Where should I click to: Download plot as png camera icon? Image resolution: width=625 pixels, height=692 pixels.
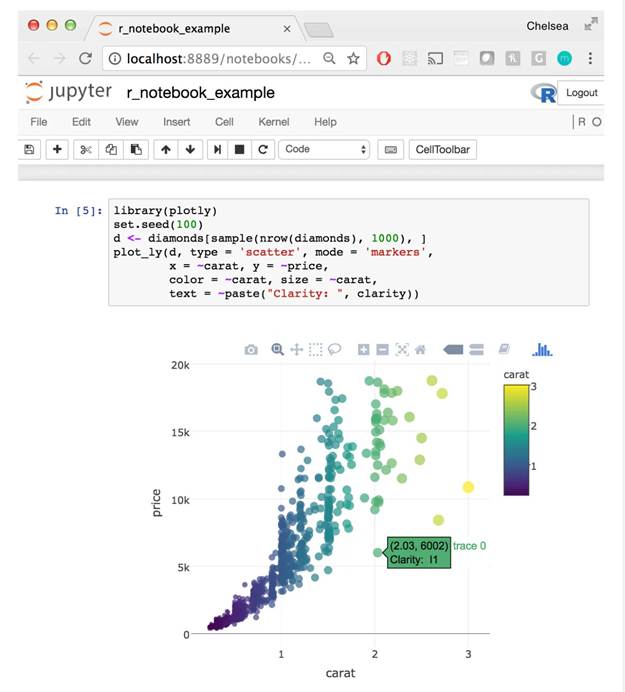(251, 350)
